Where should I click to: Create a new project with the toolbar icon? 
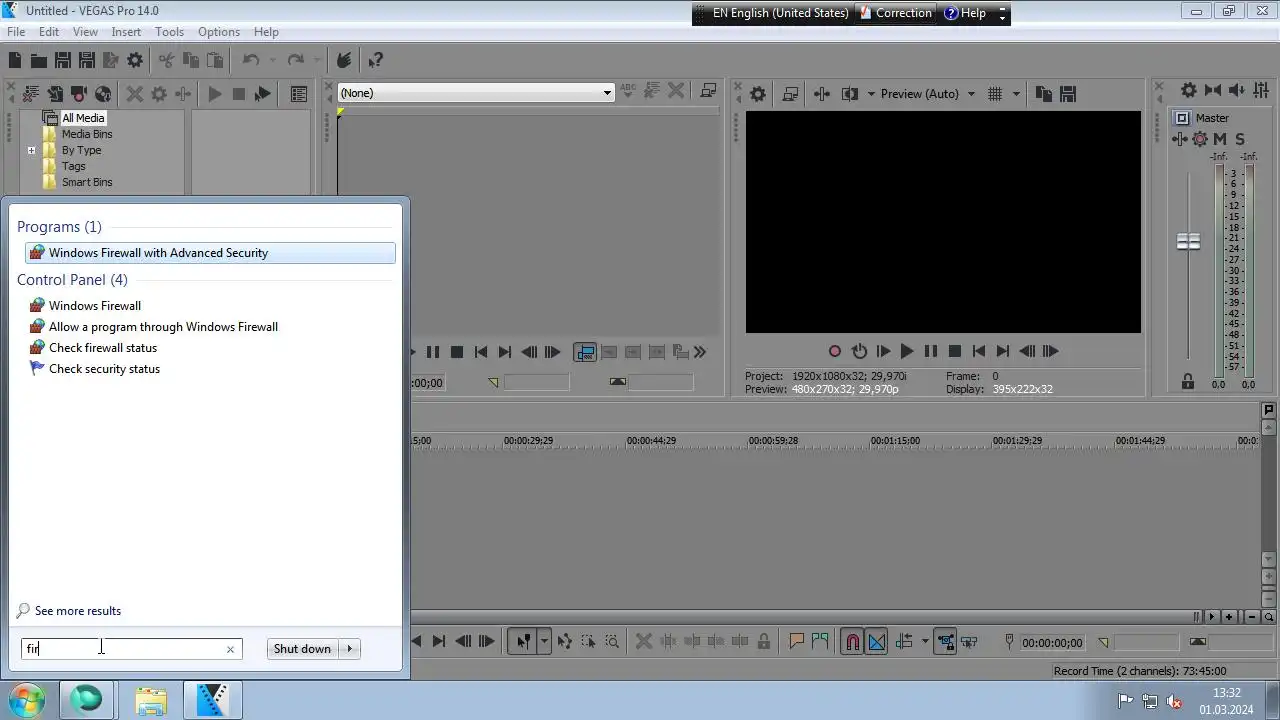[14, 61]
